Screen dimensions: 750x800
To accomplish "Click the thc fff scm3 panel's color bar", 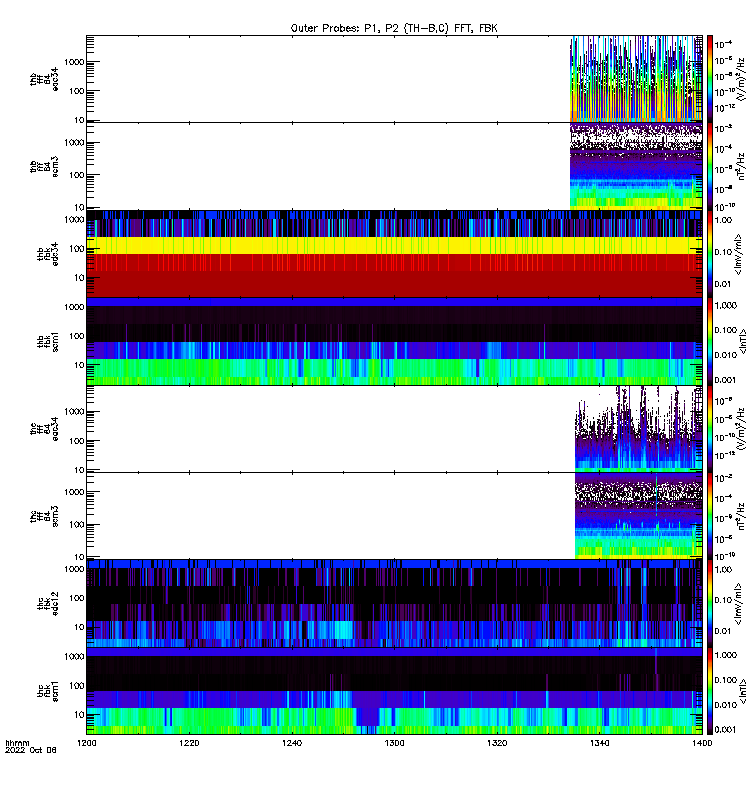I will point(709,516).
